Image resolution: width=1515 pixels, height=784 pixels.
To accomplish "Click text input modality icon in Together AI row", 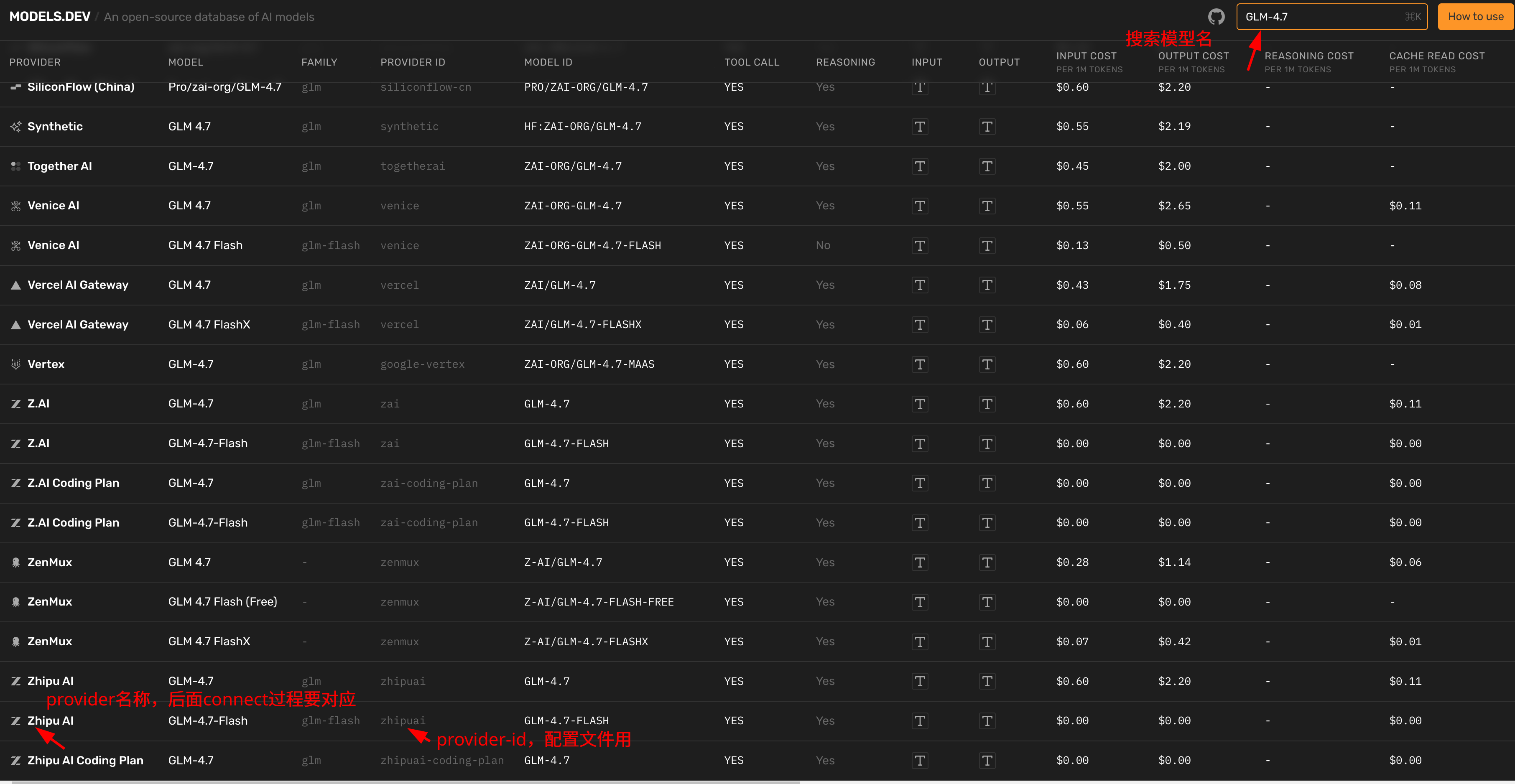I will pos(920,166).
